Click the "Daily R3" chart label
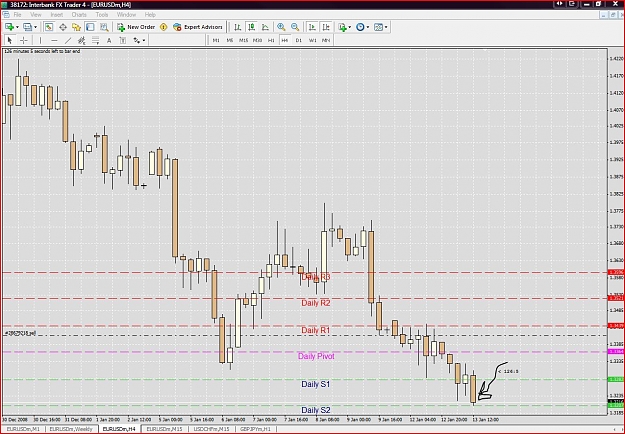 tap(316, 277)
